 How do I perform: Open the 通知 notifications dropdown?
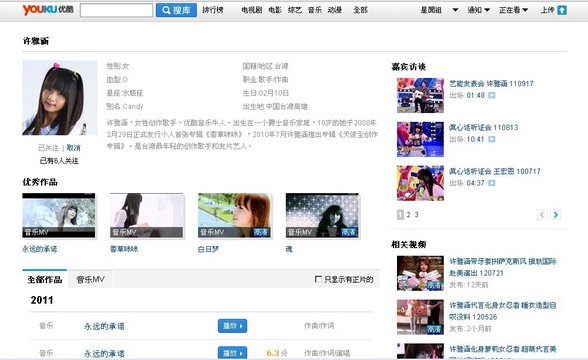(478, 10)
